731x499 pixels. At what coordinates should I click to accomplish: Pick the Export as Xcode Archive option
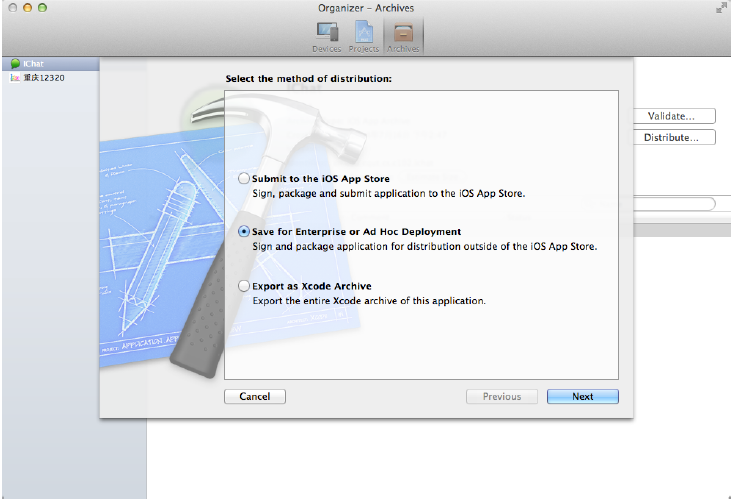pos(245,285)
